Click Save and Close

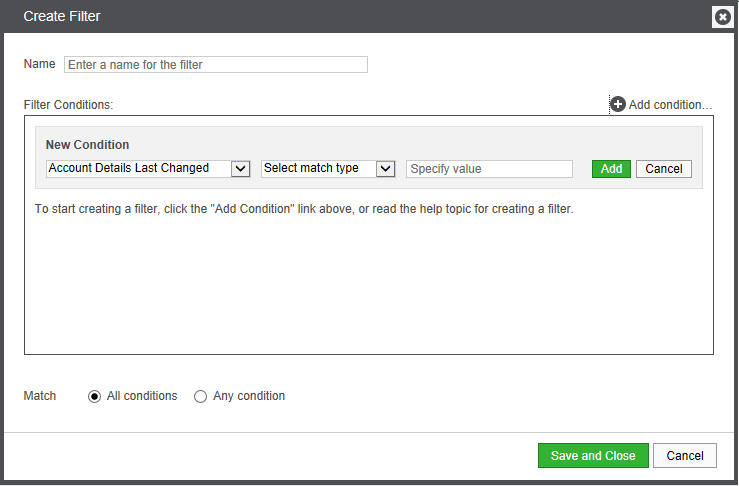[593, 456]
